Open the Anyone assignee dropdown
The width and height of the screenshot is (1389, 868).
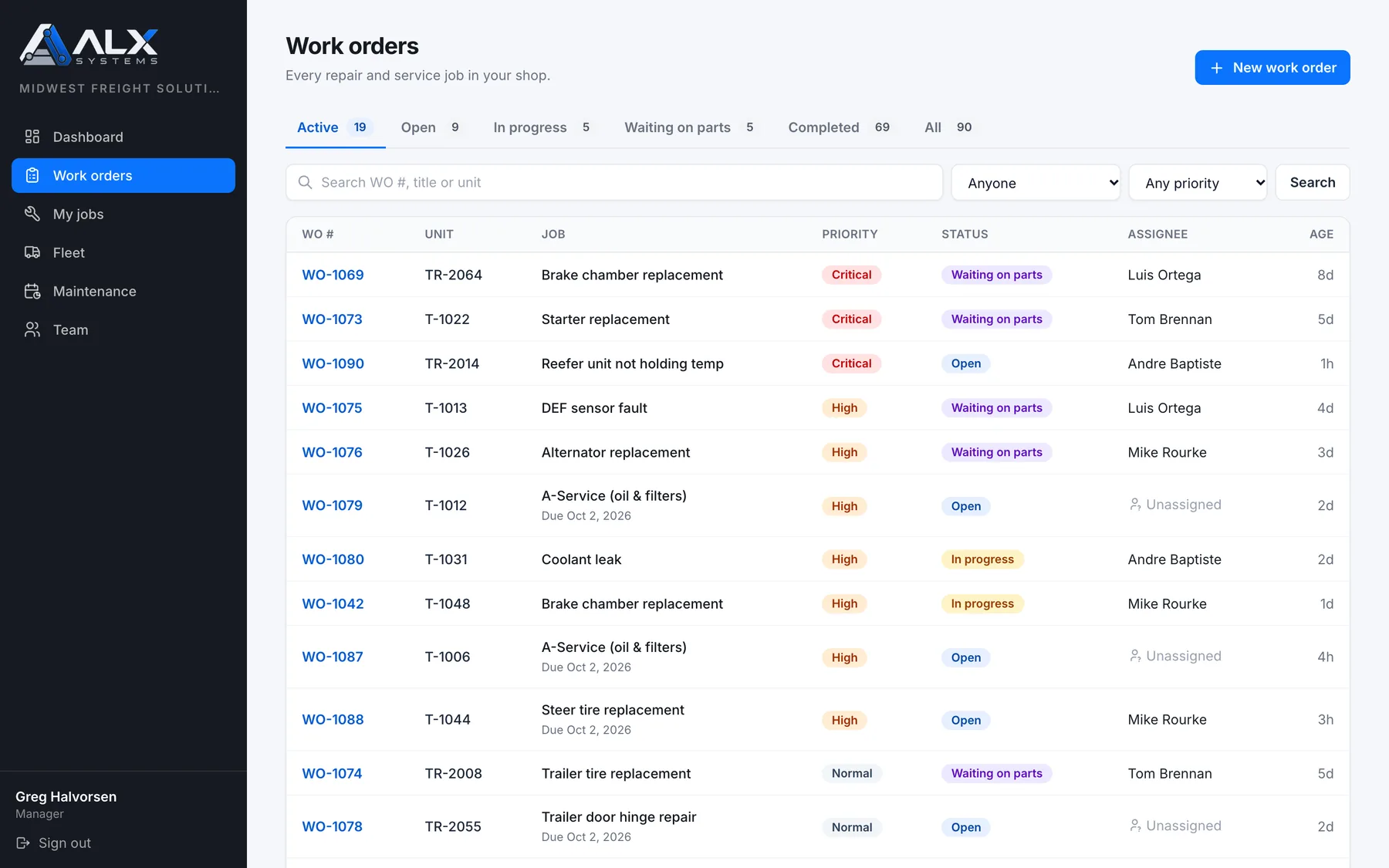point(1036,183)
